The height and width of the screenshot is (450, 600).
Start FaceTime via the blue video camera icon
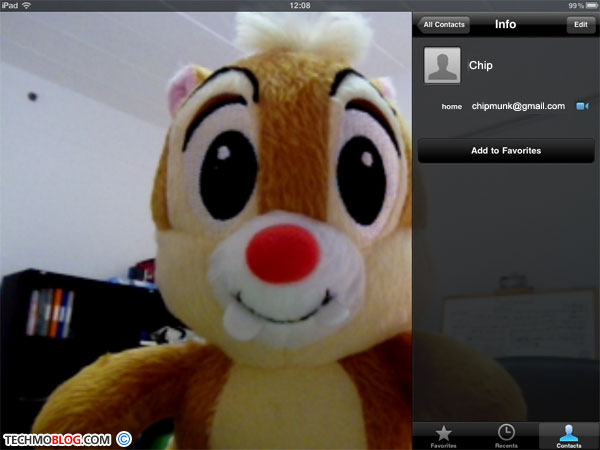(582, 106)
